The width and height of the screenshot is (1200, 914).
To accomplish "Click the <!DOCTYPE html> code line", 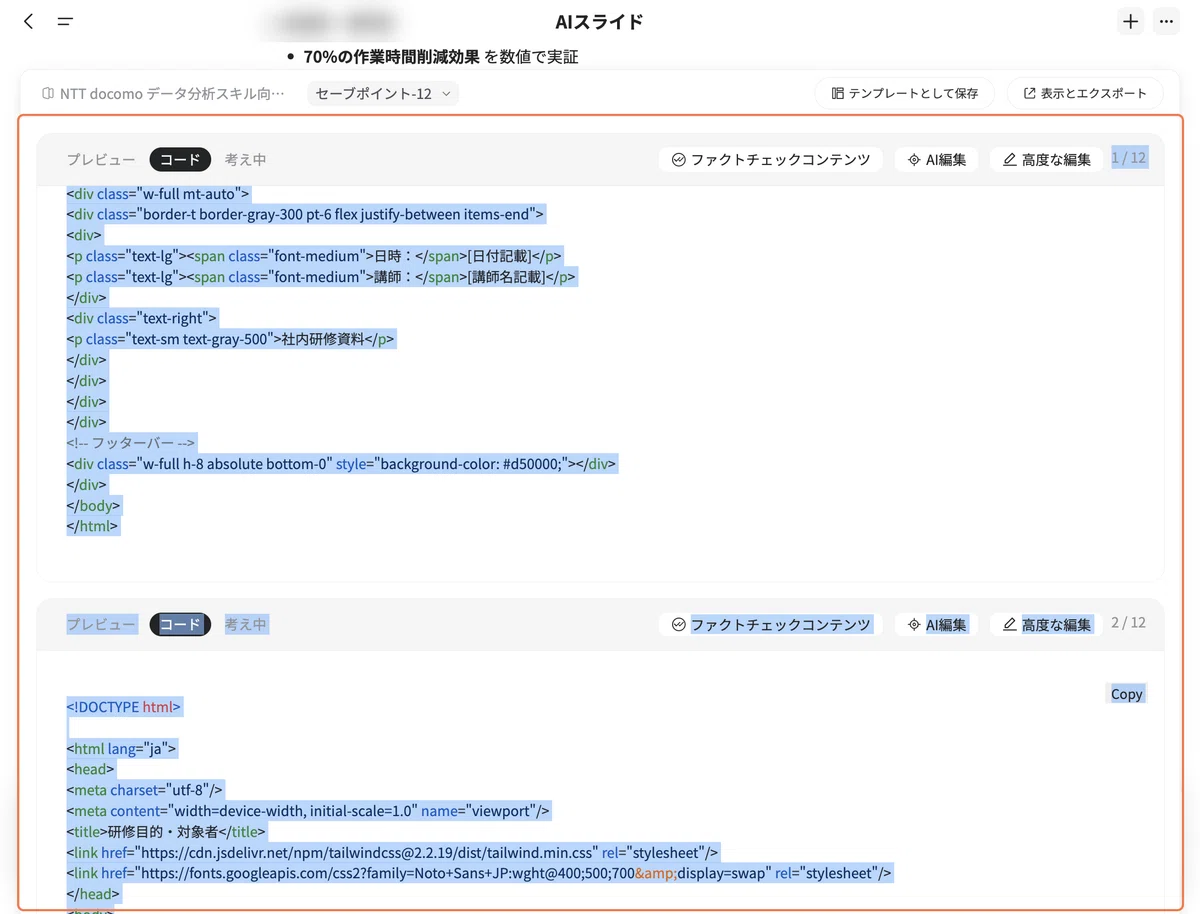I will (125, 707).
